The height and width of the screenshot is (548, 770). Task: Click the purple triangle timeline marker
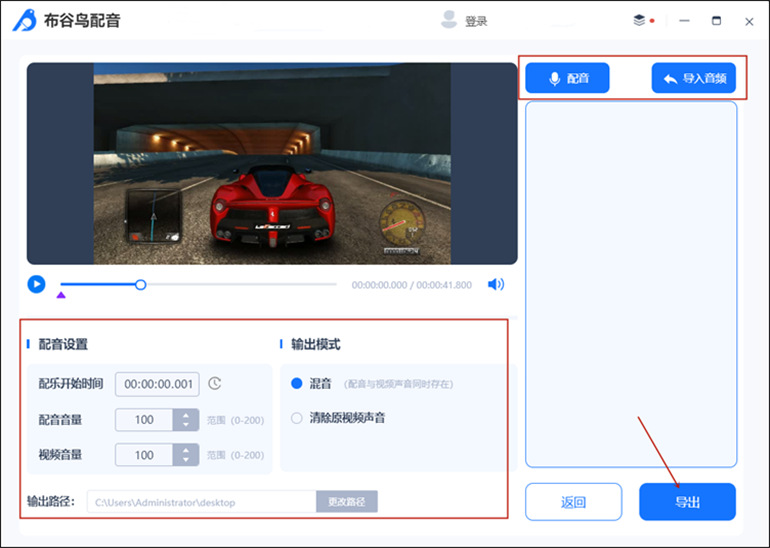click(61, 295)
